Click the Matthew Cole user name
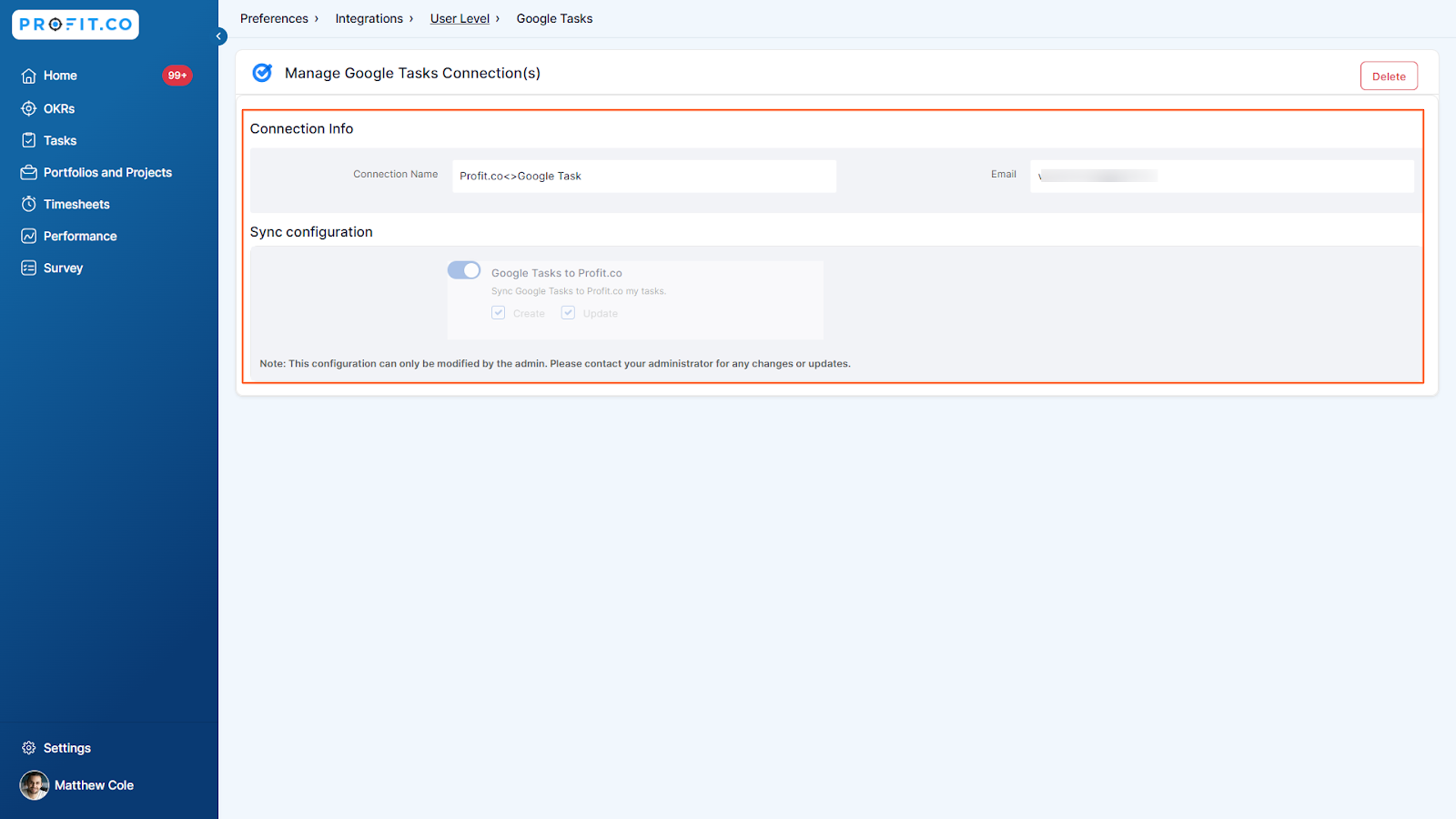 pyautogui.click(x=94, y=785)
